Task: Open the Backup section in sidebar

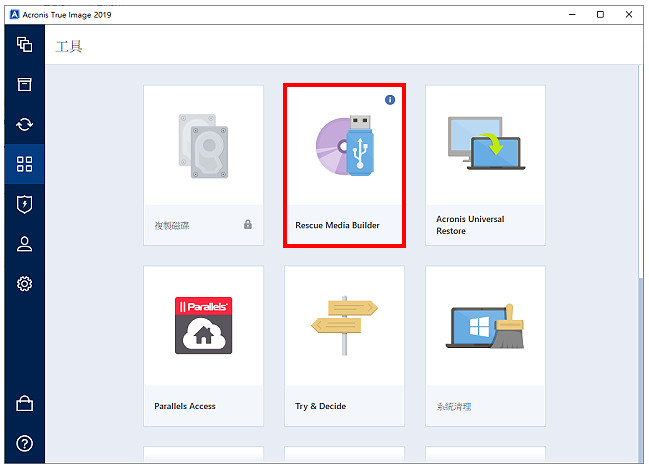Action: click(24, 45)
